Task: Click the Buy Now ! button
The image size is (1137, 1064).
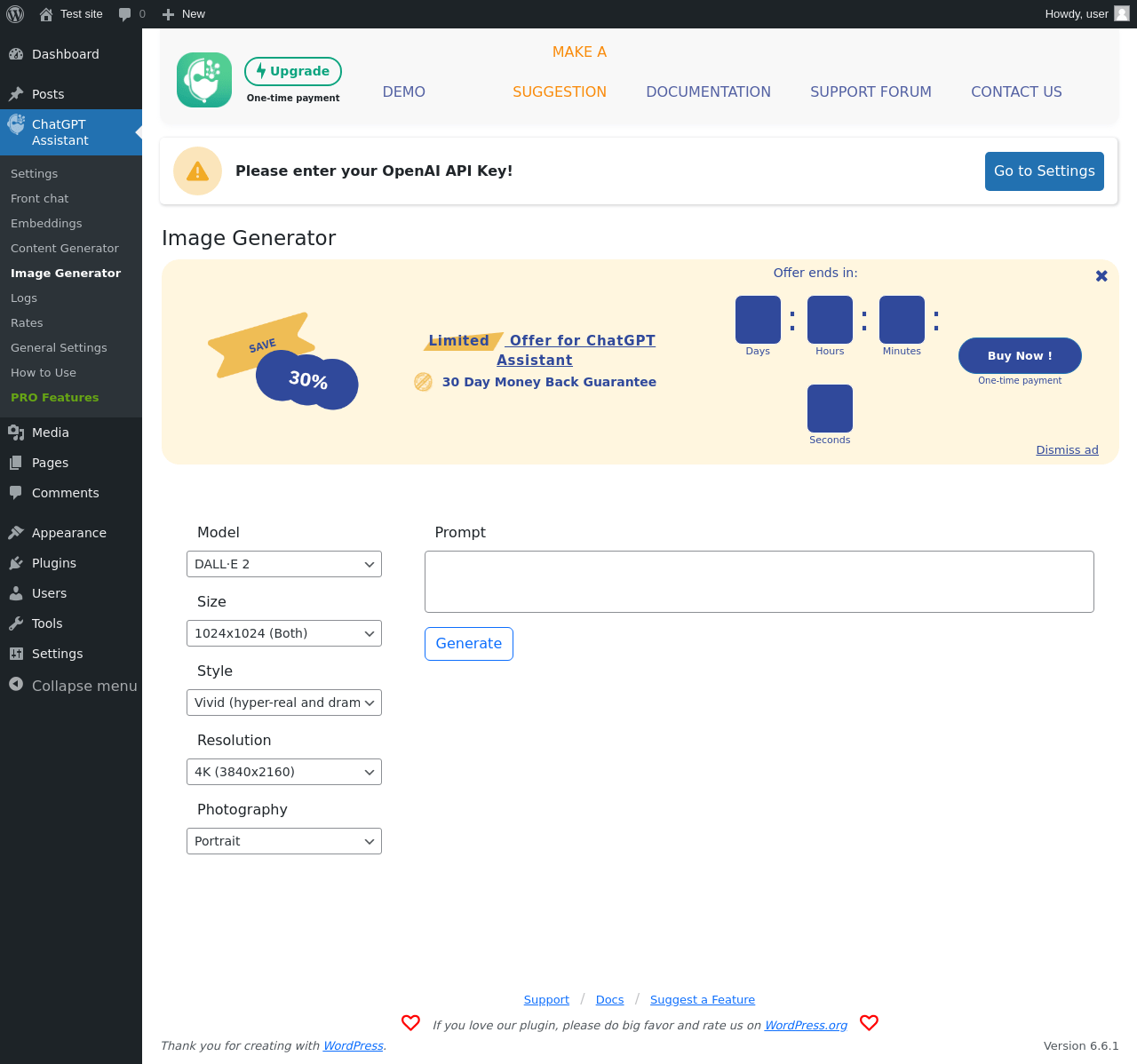Action: coord(1020,355)
